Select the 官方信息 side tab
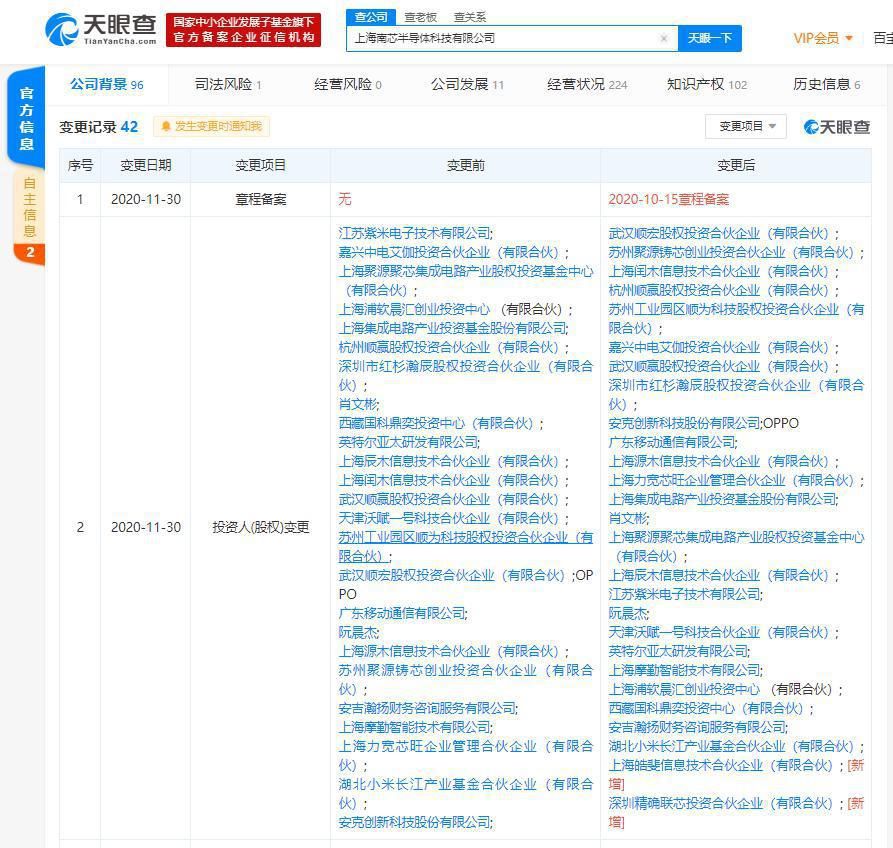 pyautogui.click(x=28, y=118)
